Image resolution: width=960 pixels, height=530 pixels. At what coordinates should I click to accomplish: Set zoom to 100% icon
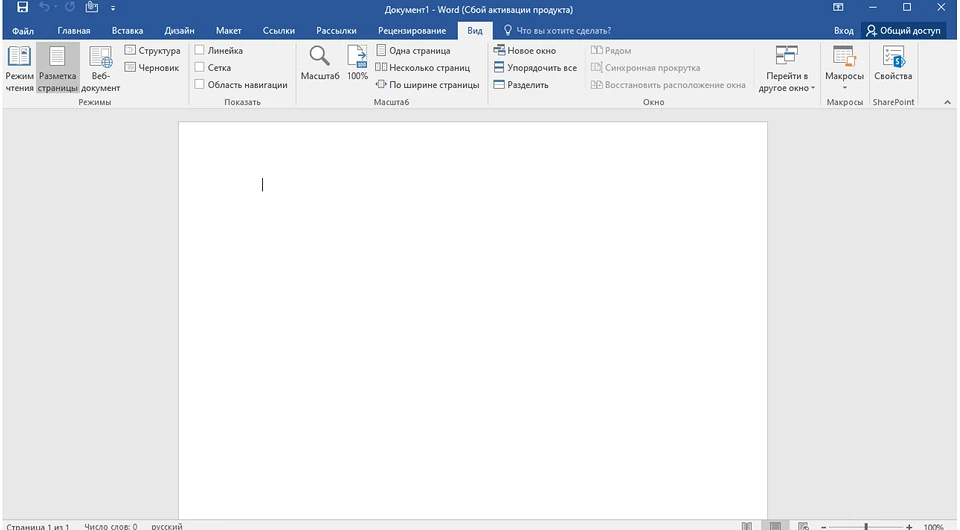click(x=357, y=62)
